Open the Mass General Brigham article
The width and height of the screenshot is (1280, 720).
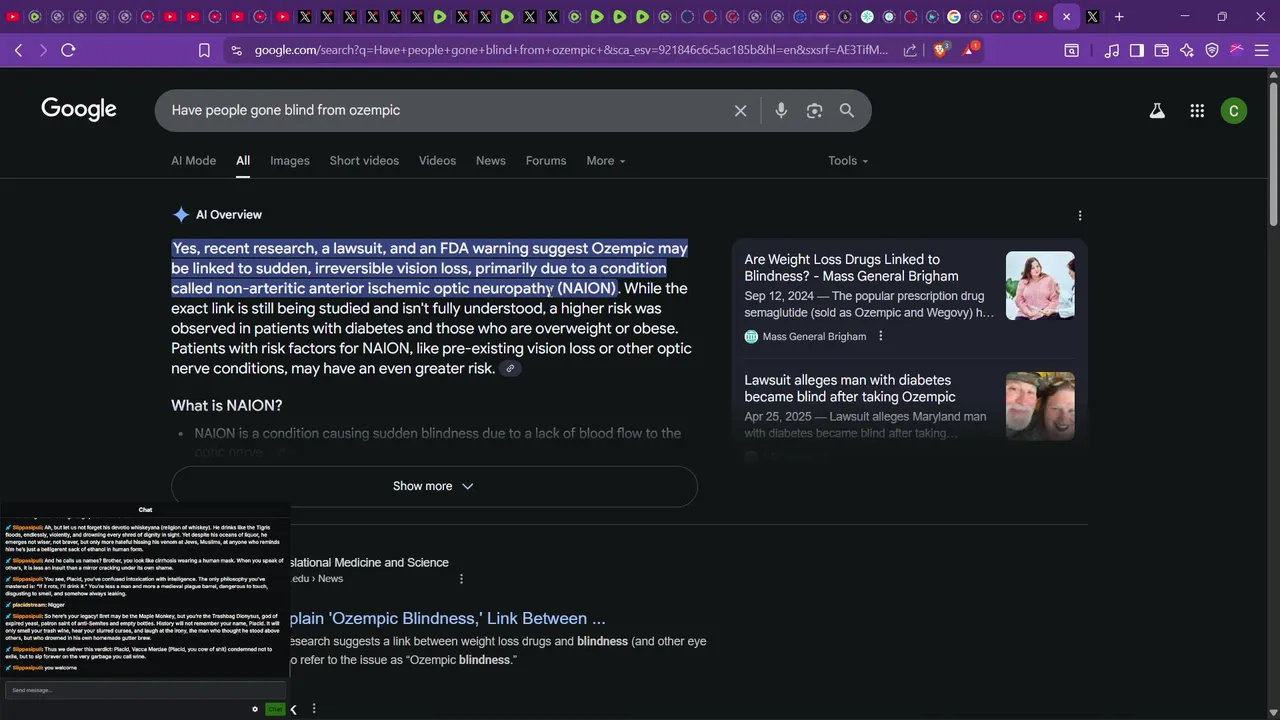851,268
